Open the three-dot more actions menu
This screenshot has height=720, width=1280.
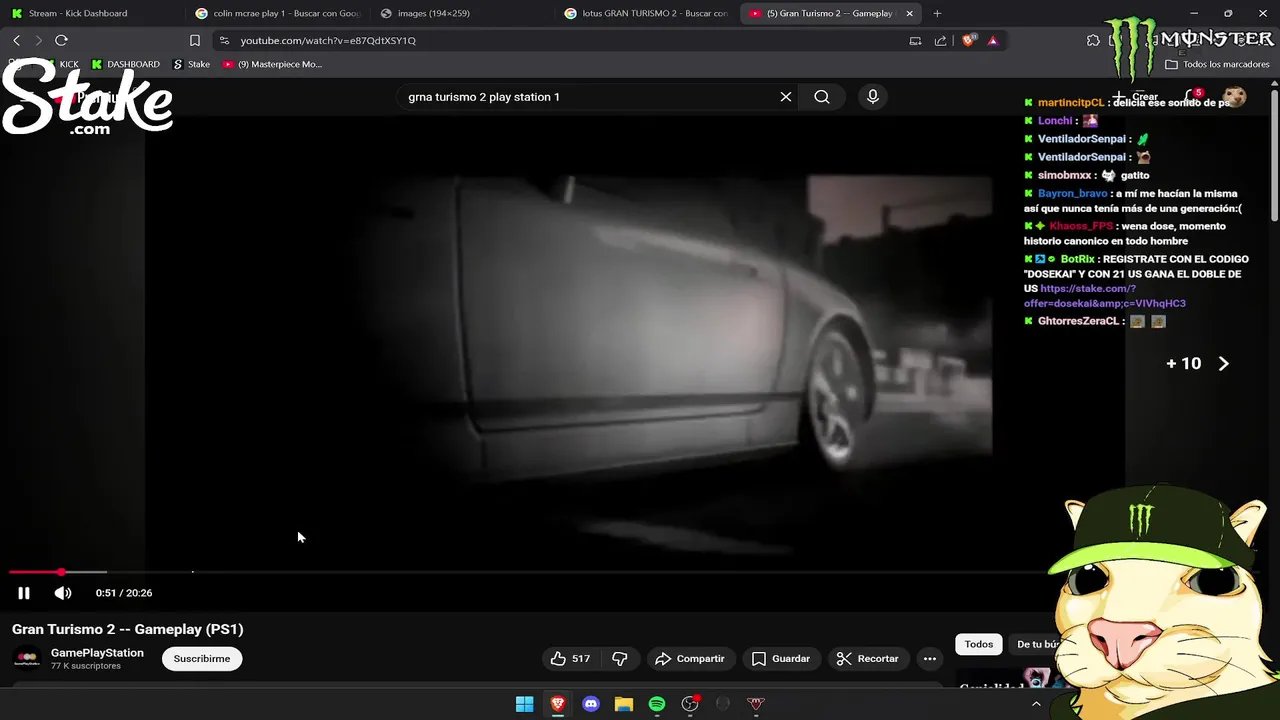click(x=930, y=658)
